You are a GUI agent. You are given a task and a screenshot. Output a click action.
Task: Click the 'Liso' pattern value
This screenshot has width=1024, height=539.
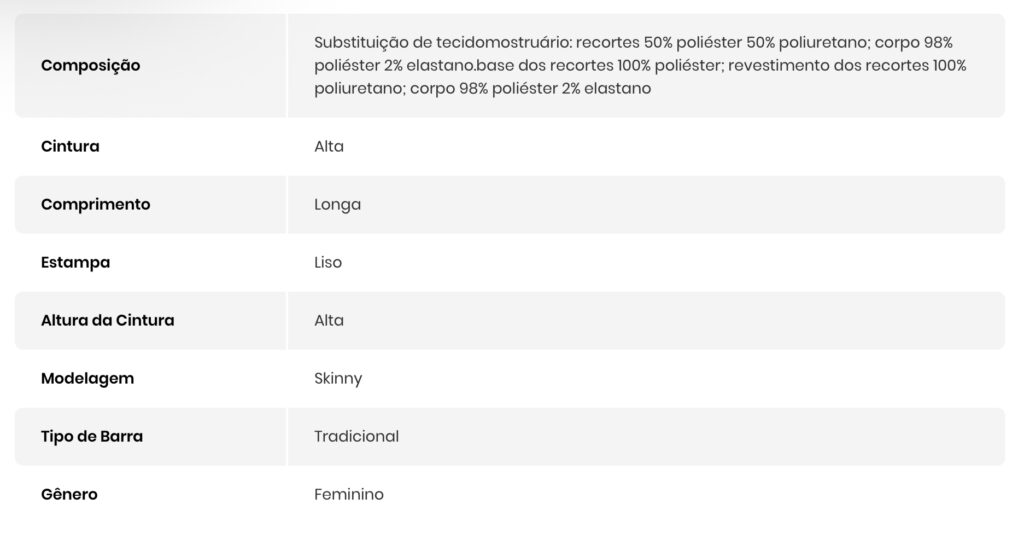pyautogui.click(x=328, y=262)
